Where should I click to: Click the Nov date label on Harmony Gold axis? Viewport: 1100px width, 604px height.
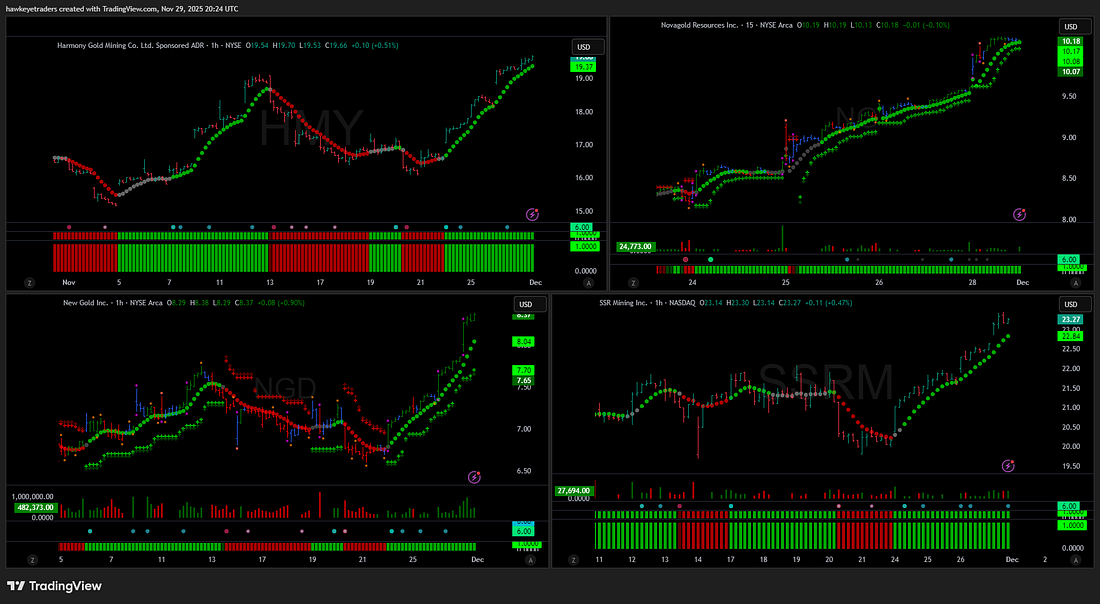click(69, 283)
